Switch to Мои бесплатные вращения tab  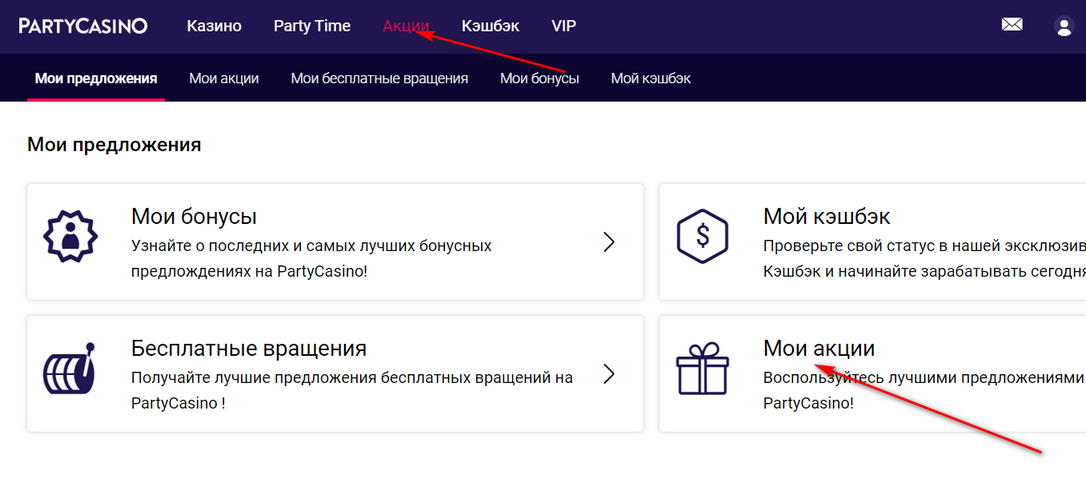click(x=380, y=78)
